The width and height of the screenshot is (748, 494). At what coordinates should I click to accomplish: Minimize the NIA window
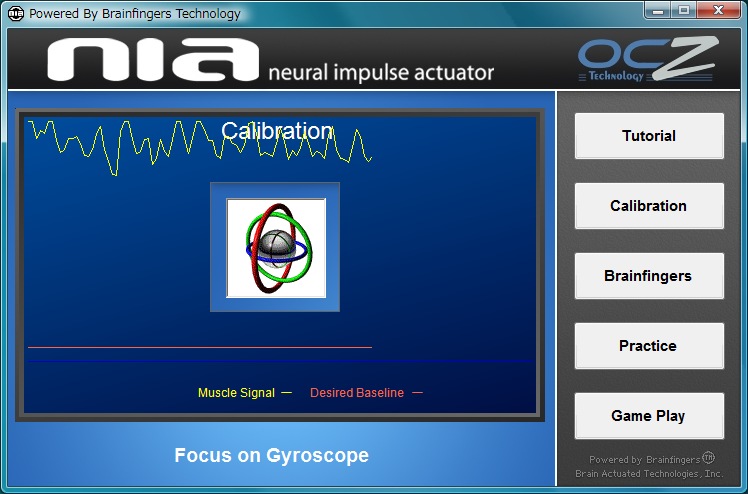click(658, 10)
